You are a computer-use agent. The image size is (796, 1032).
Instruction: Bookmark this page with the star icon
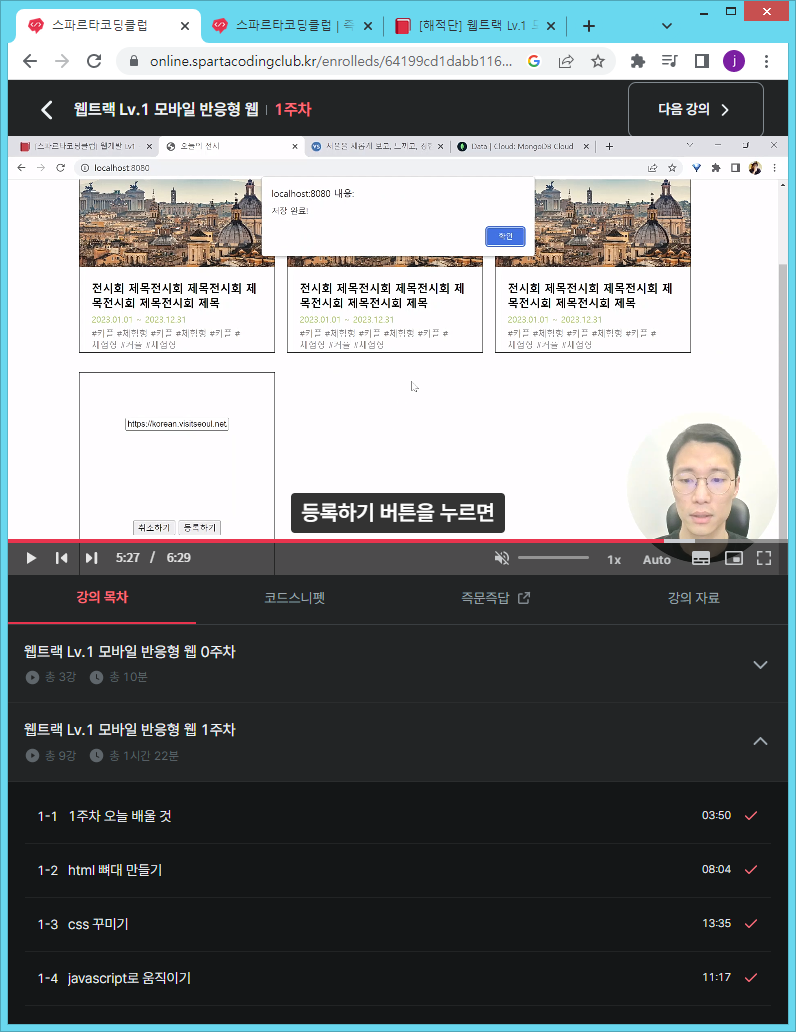click(597, 61)
